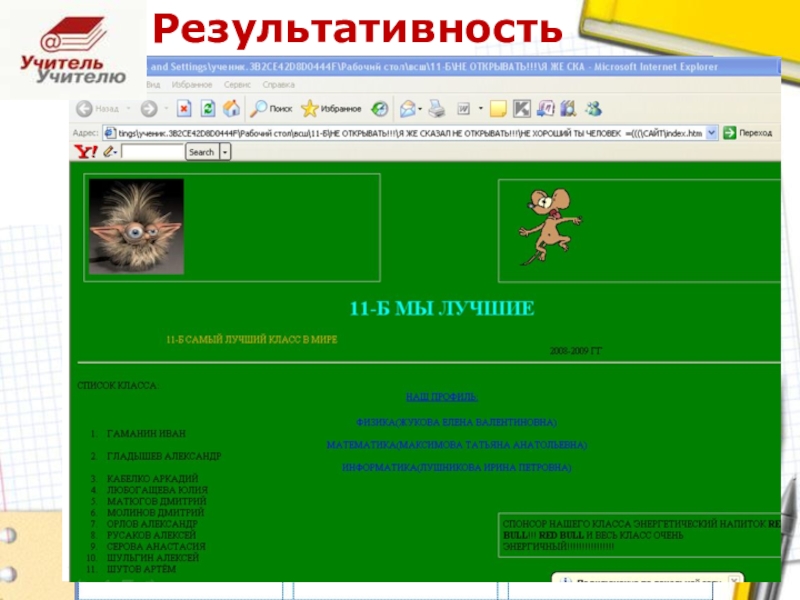Open the History clock icon
Screen dimensions: 800x600
click(x=380, y=109)
